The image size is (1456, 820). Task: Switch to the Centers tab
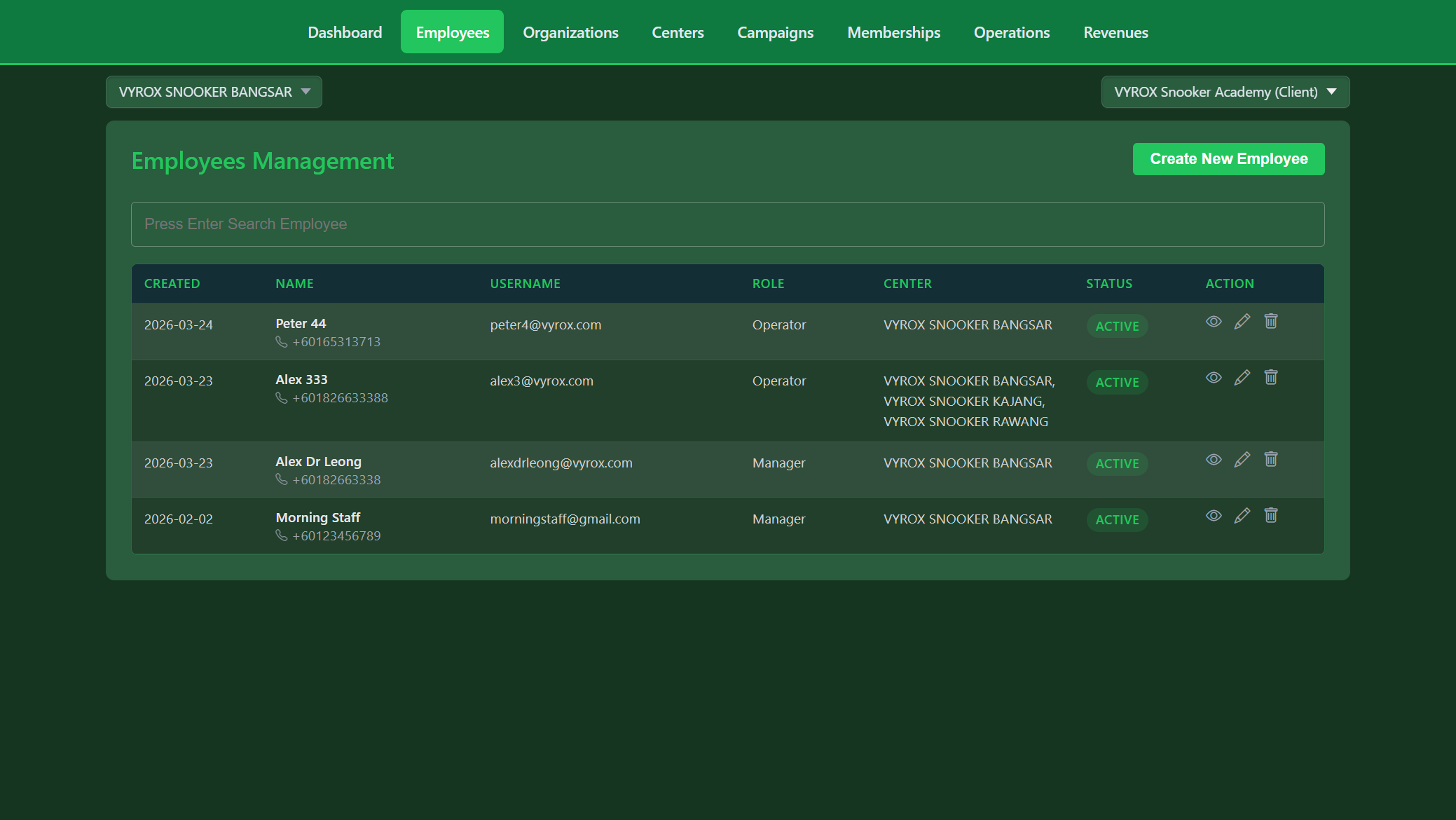678,32
